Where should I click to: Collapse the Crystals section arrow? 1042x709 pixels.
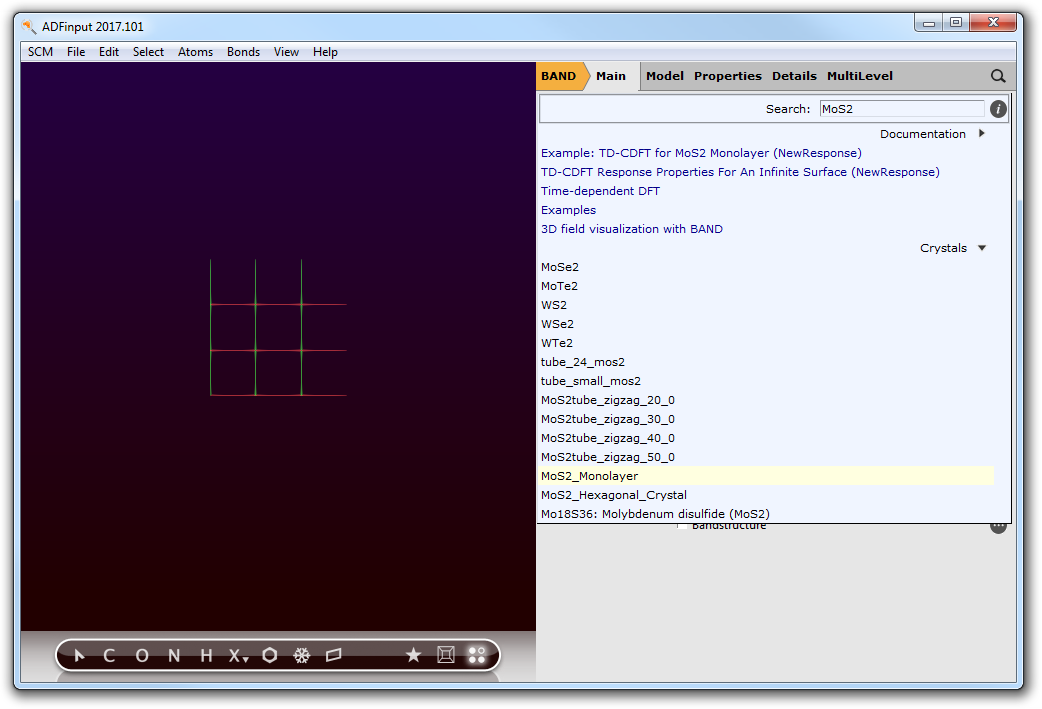pos(982,248)
